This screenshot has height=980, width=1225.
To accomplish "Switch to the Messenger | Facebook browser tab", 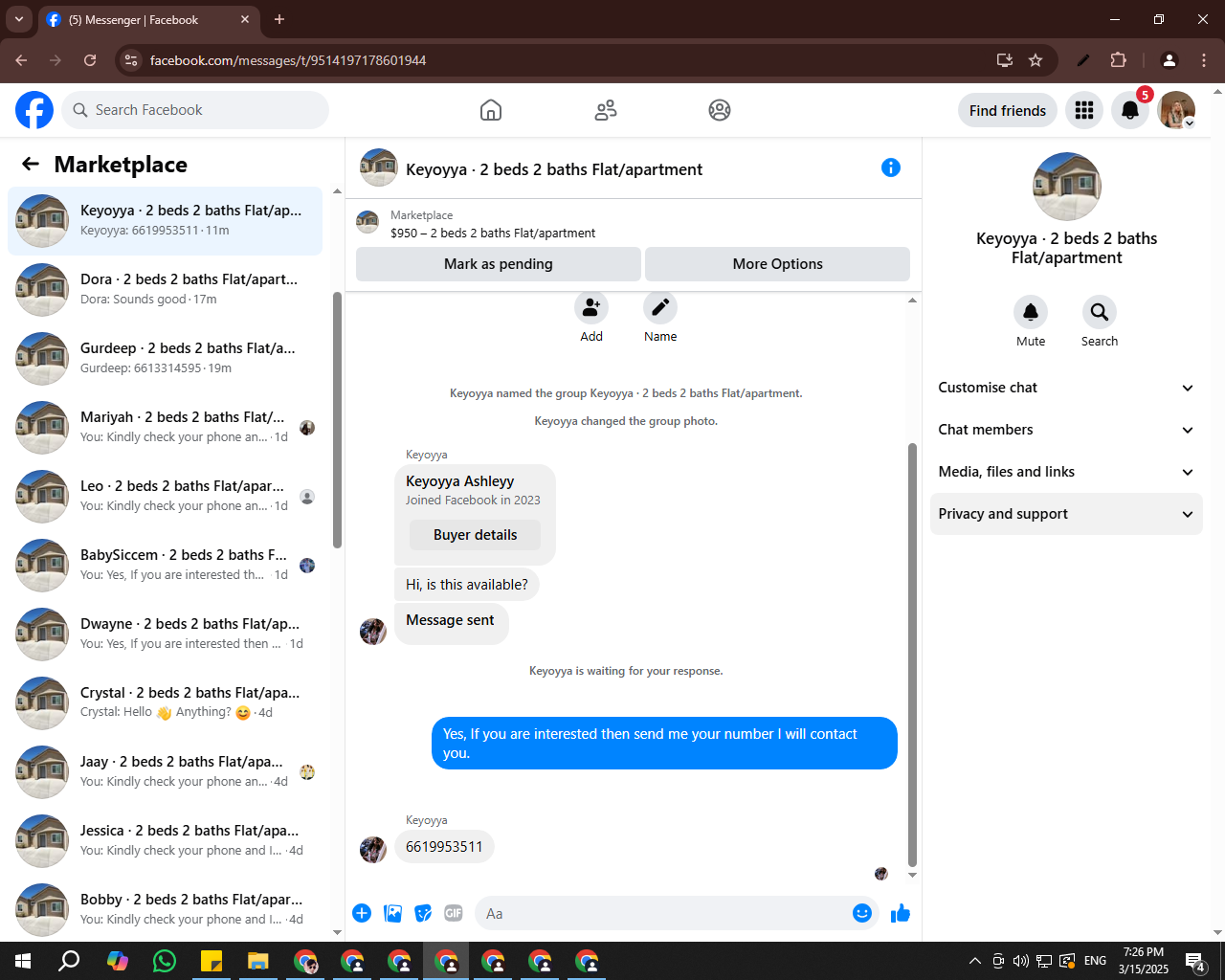I will coord(148,19).
